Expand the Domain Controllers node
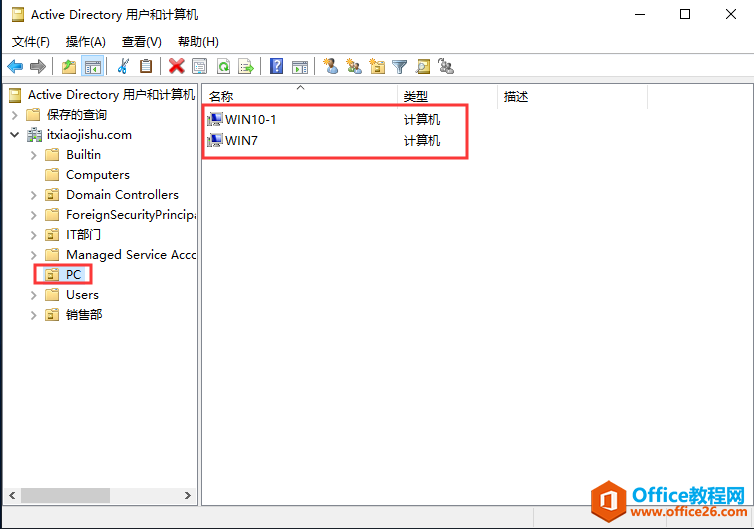This screenshot has height=529, width=754. click(x=34, y=195)
